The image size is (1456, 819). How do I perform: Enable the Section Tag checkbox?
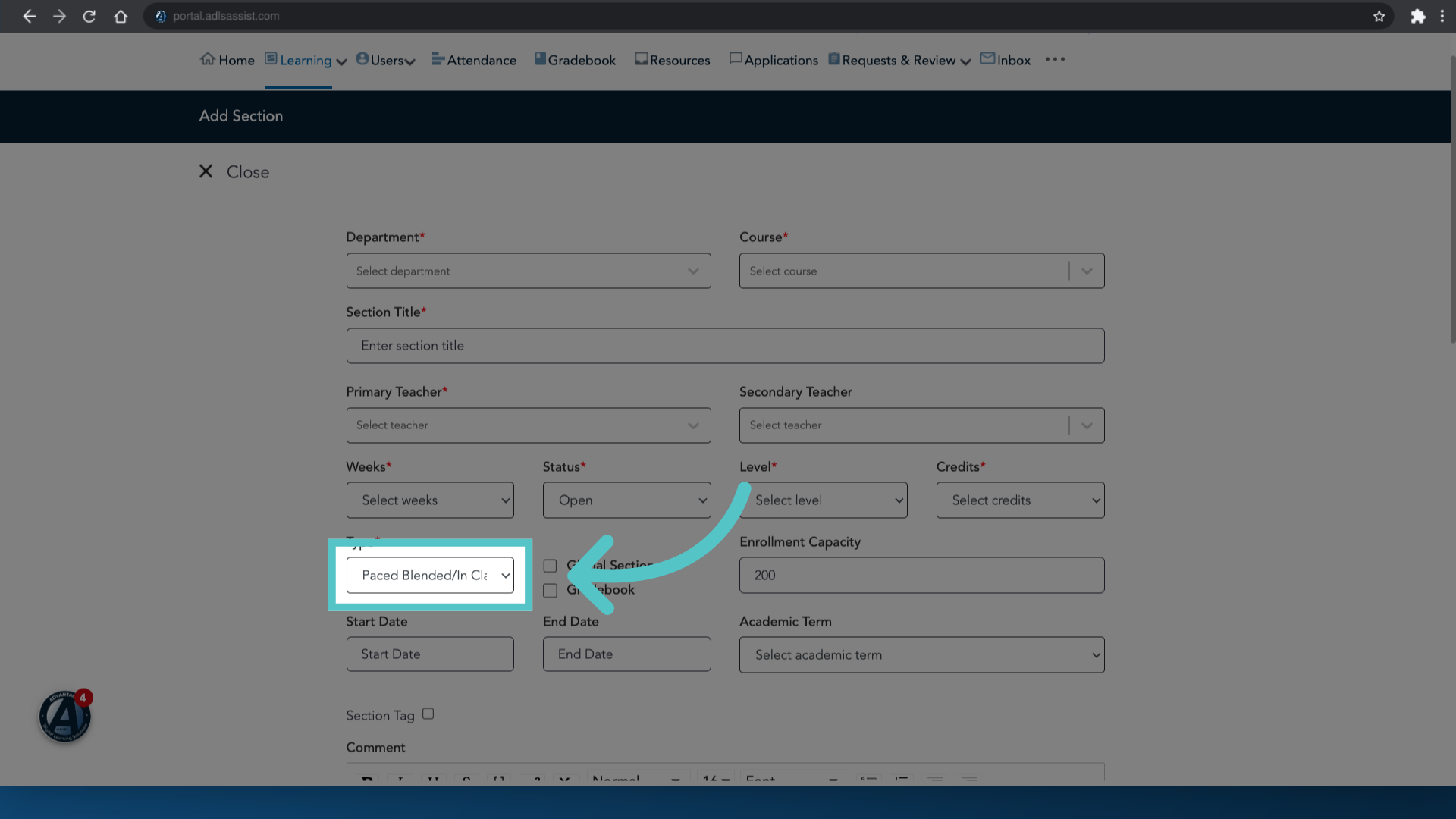(428, 714)
